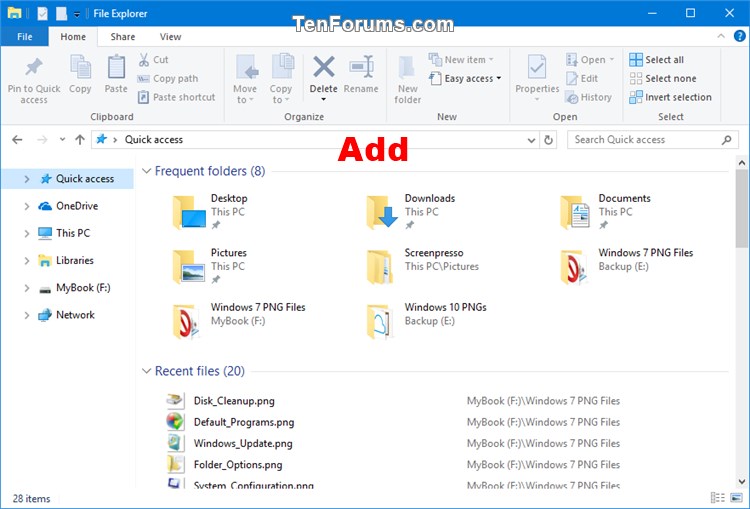Open Windows 10 PNGs folder
The height and width of the screenshot is (509, 750).
[x=427, y=321]
